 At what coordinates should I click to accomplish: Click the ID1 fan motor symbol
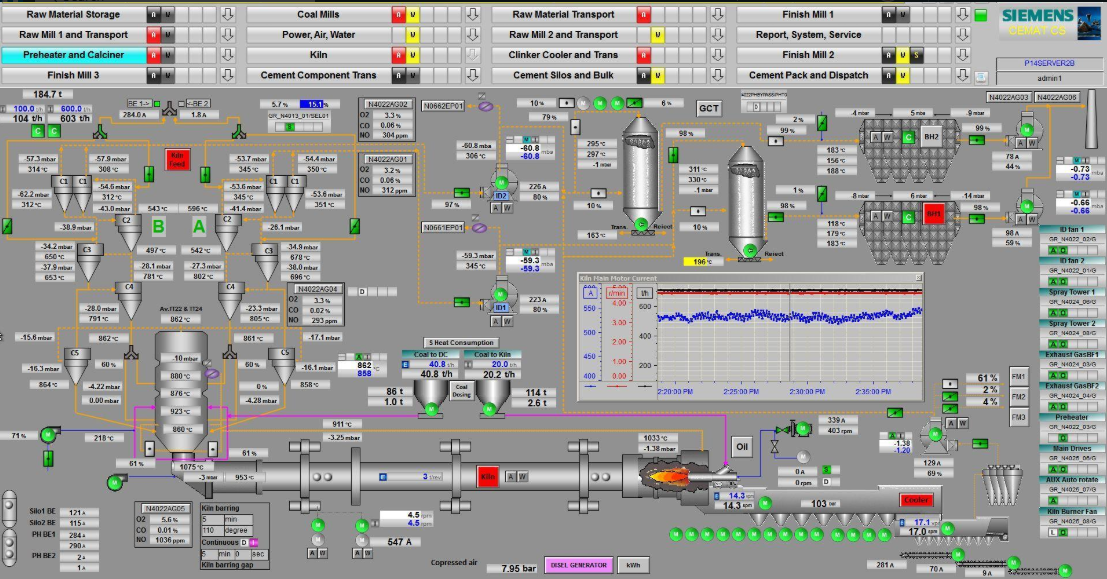coord(501,294)
